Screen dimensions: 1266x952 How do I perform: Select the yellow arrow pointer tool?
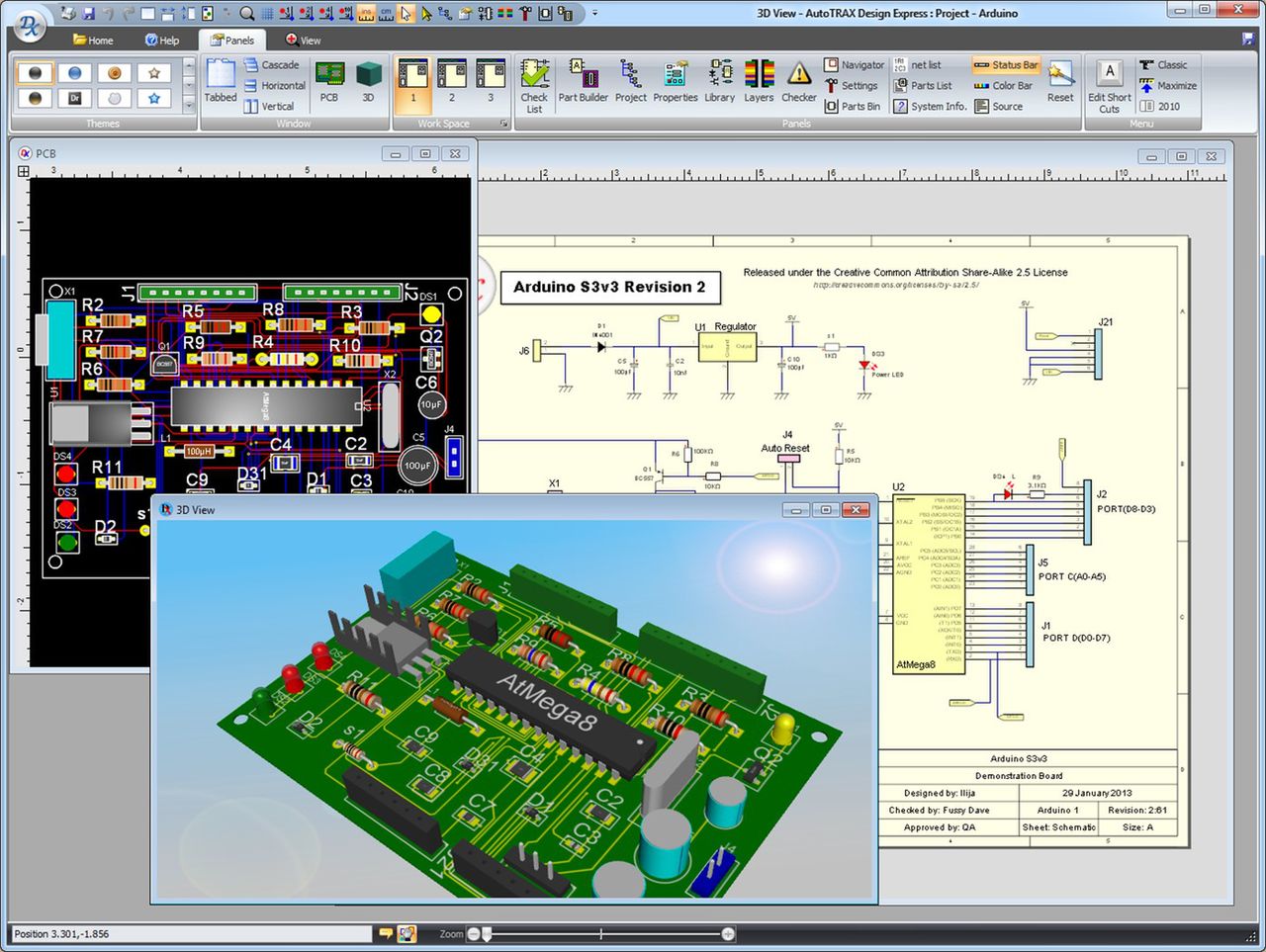click(x=426, y=14)
